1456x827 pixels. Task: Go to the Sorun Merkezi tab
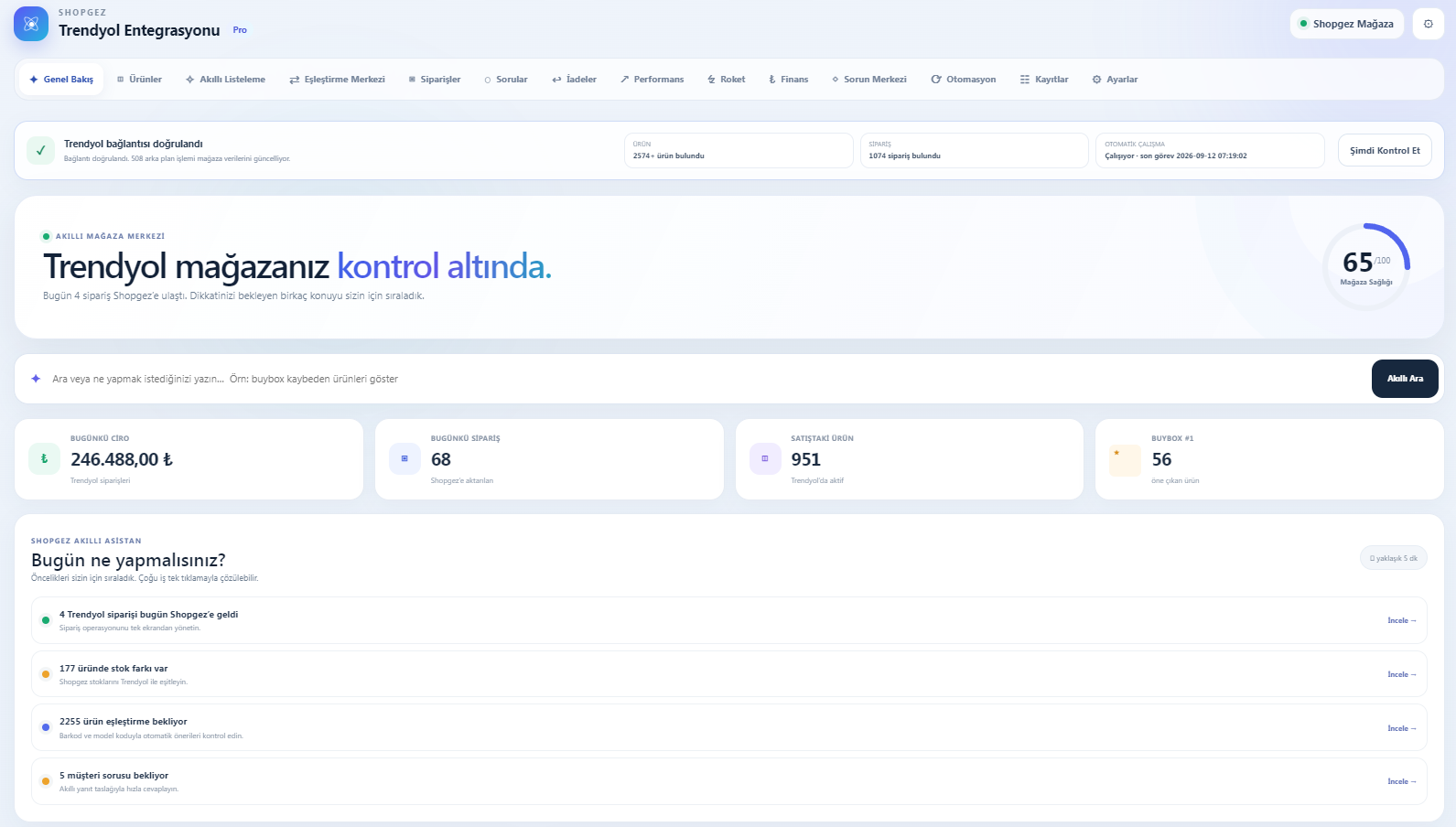pos(868,80)
